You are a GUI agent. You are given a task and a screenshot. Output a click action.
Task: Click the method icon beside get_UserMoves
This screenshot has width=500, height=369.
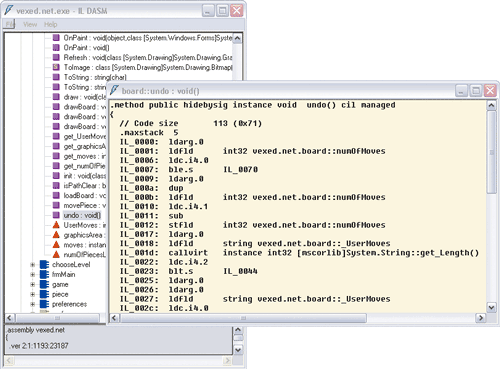[56, 136]
